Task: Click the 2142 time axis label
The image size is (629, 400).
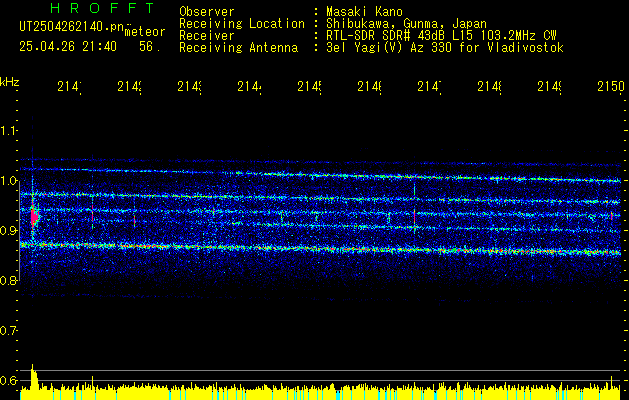Action: pyautogui.click(x=130, y=86)
